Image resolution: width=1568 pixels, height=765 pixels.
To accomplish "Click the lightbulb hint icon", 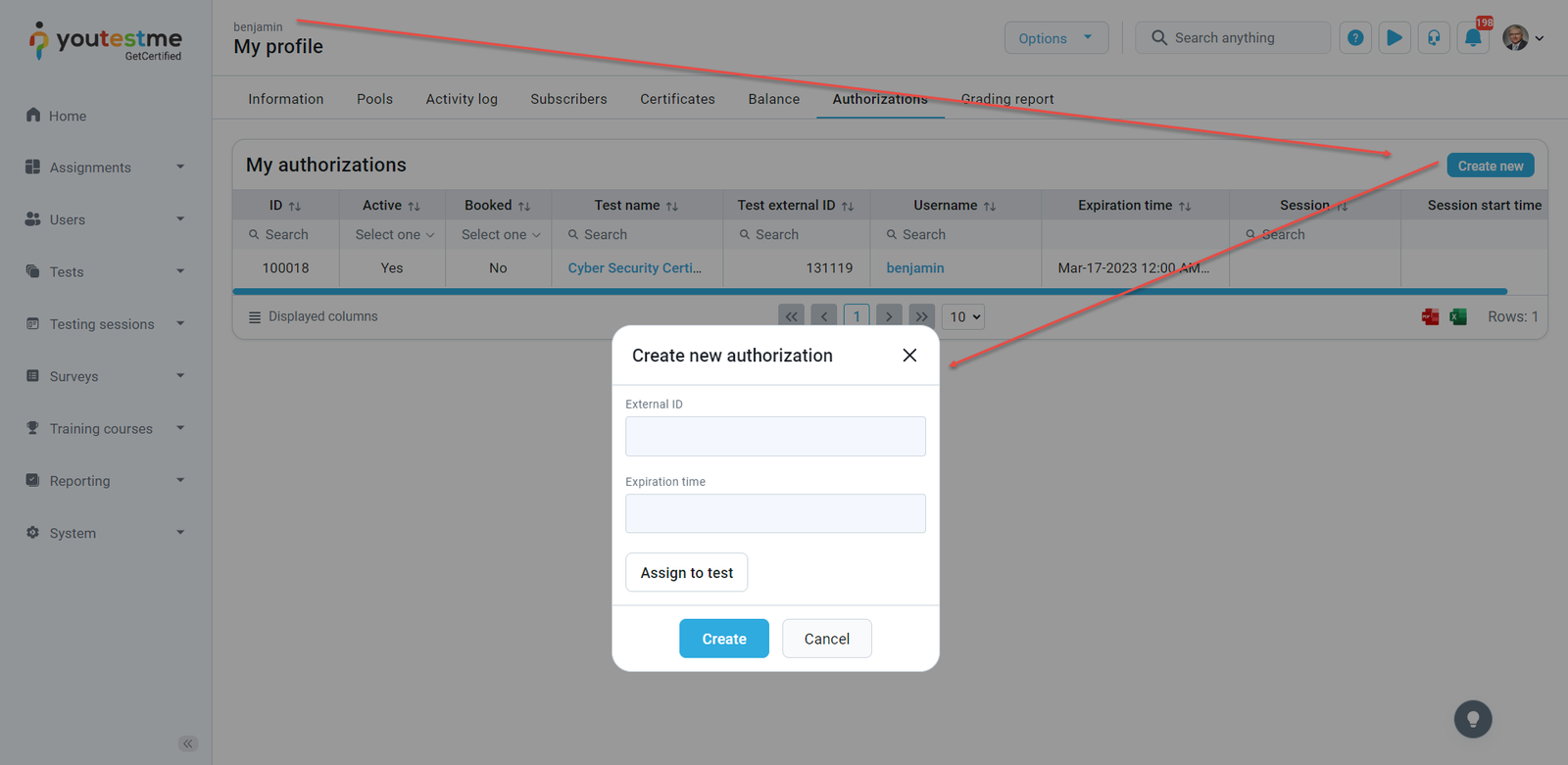I will coord(1472,720).
